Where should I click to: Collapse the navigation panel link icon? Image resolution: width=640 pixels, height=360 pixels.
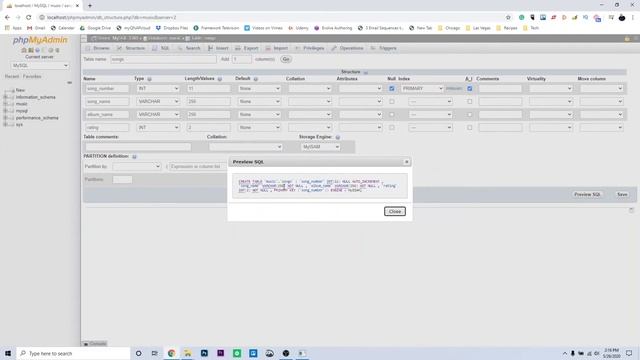coord(69,82)
